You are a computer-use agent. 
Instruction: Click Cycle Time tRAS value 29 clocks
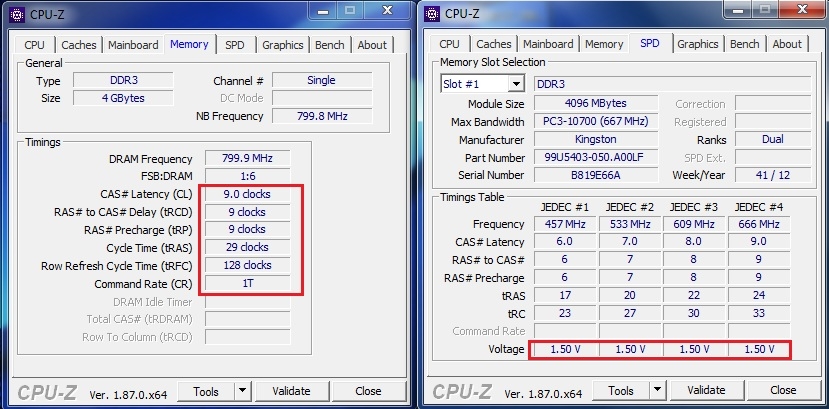(247, 247)
